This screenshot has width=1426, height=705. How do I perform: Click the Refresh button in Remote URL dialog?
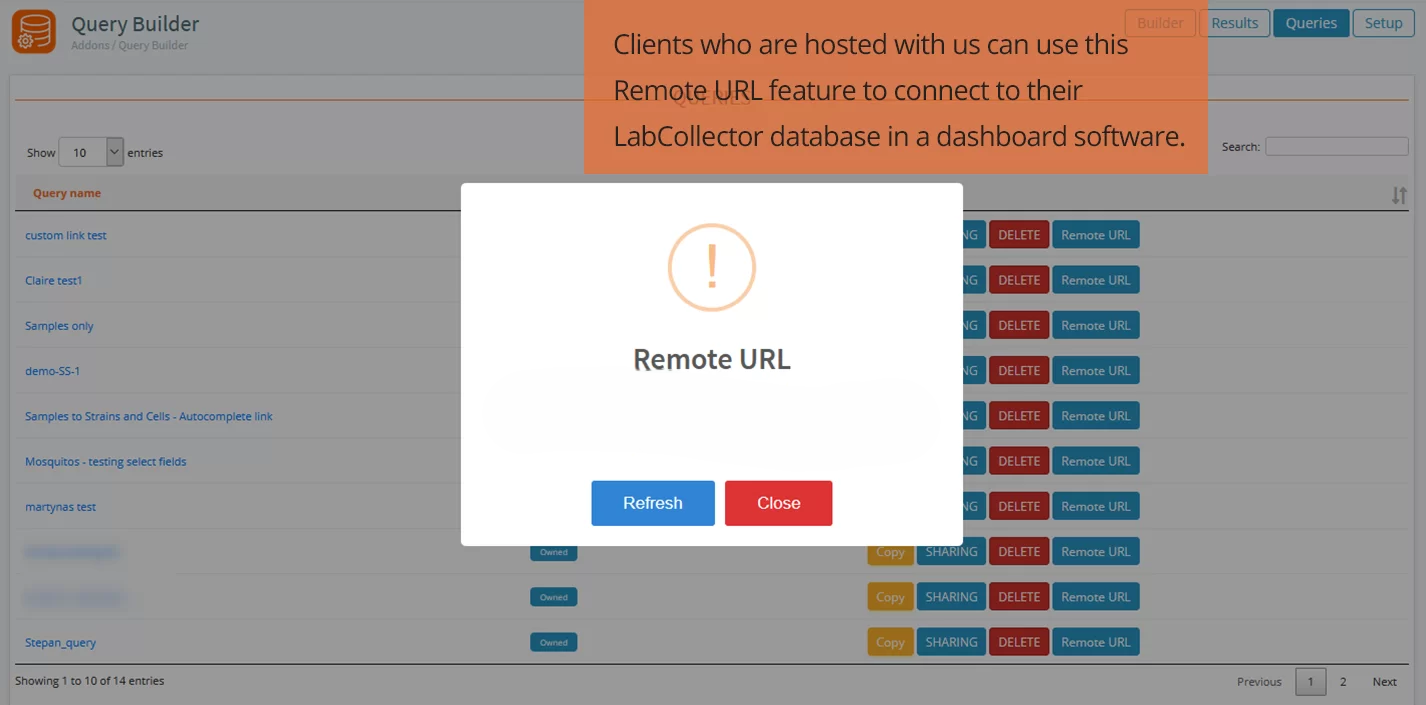[653, 503]
